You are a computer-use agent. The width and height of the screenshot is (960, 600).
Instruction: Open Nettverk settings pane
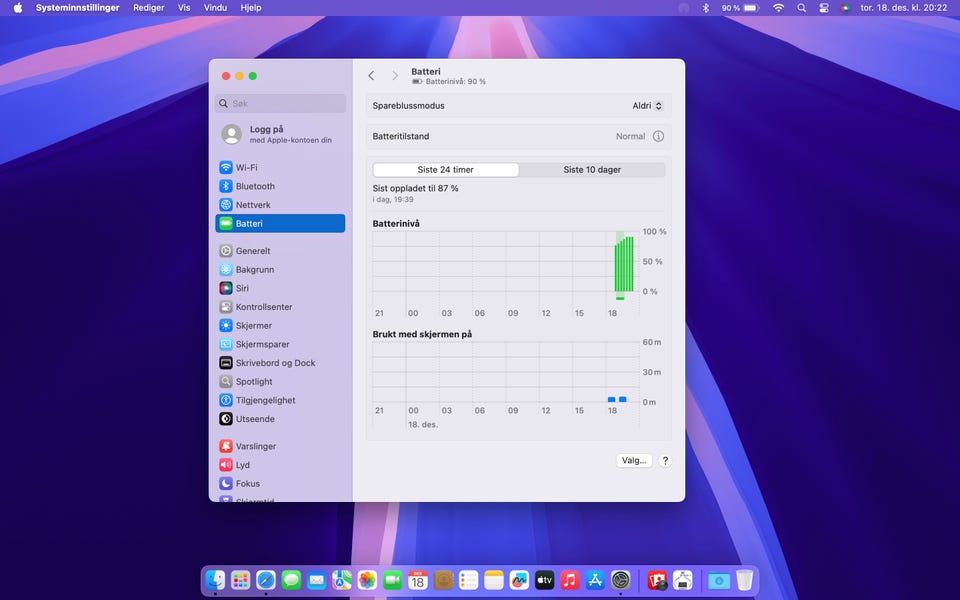[x=253, y=205]
